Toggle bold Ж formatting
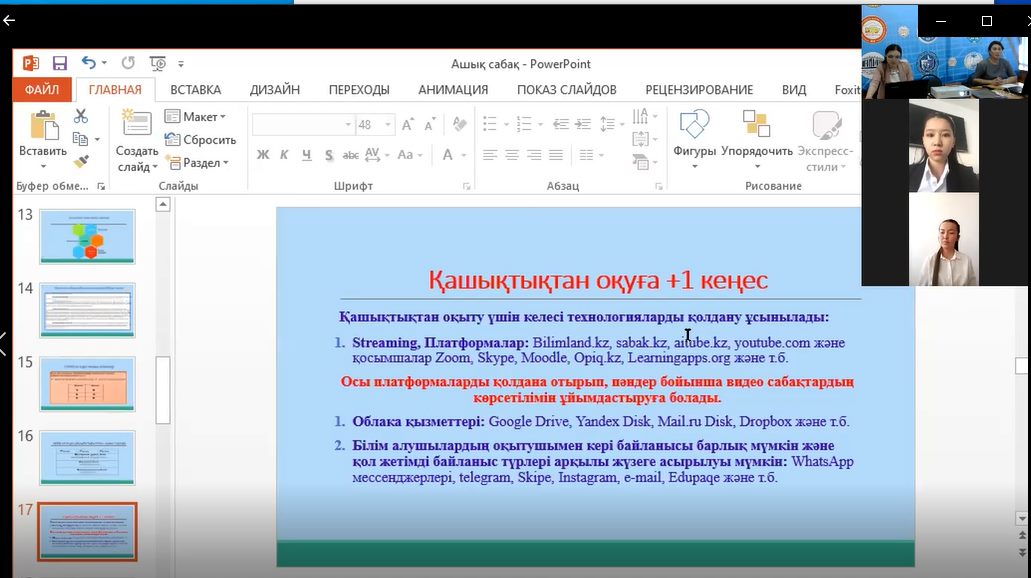This screenshot has width=1031, height=578. click(x=263, y=155)
